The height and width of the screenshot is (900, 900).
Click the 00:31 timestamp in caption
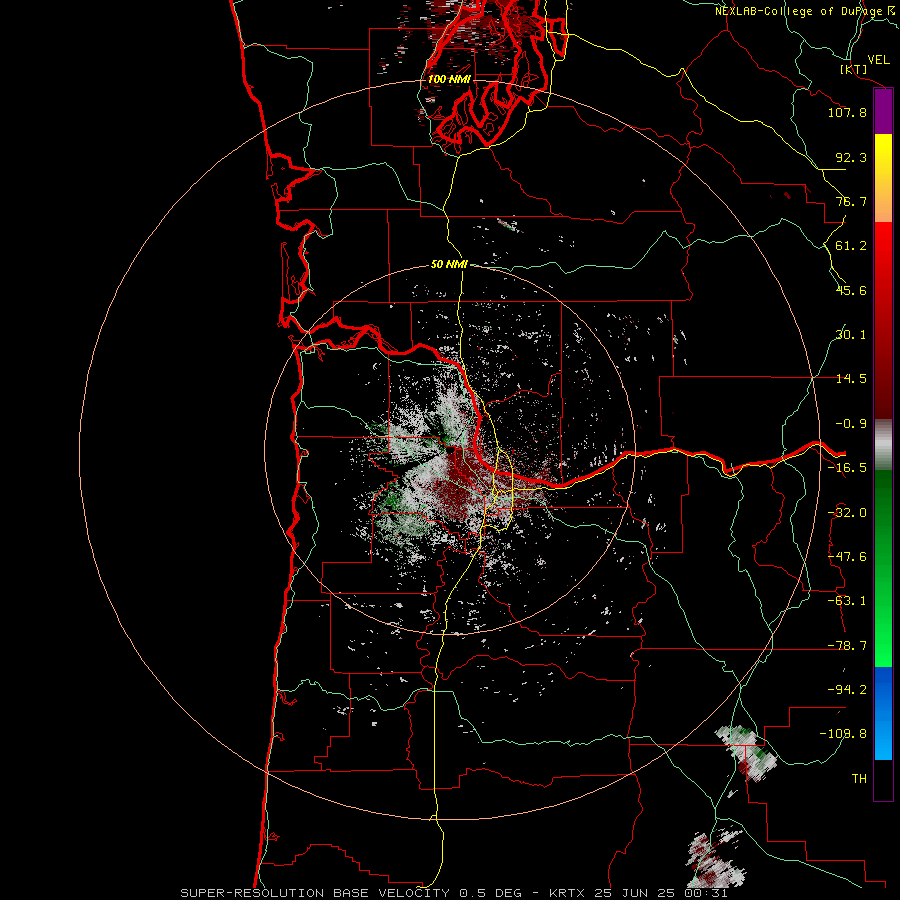click(707, 893)
